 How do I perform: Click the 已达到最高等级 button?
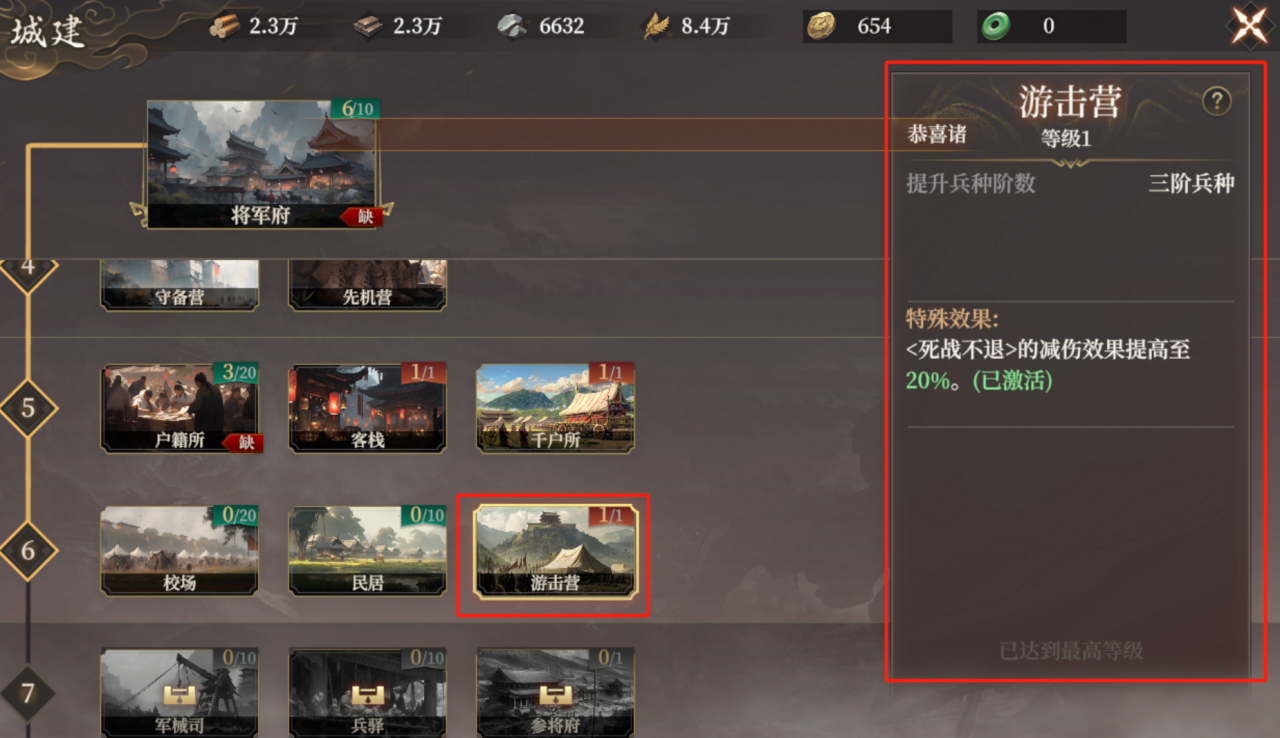pos(1071,651)
